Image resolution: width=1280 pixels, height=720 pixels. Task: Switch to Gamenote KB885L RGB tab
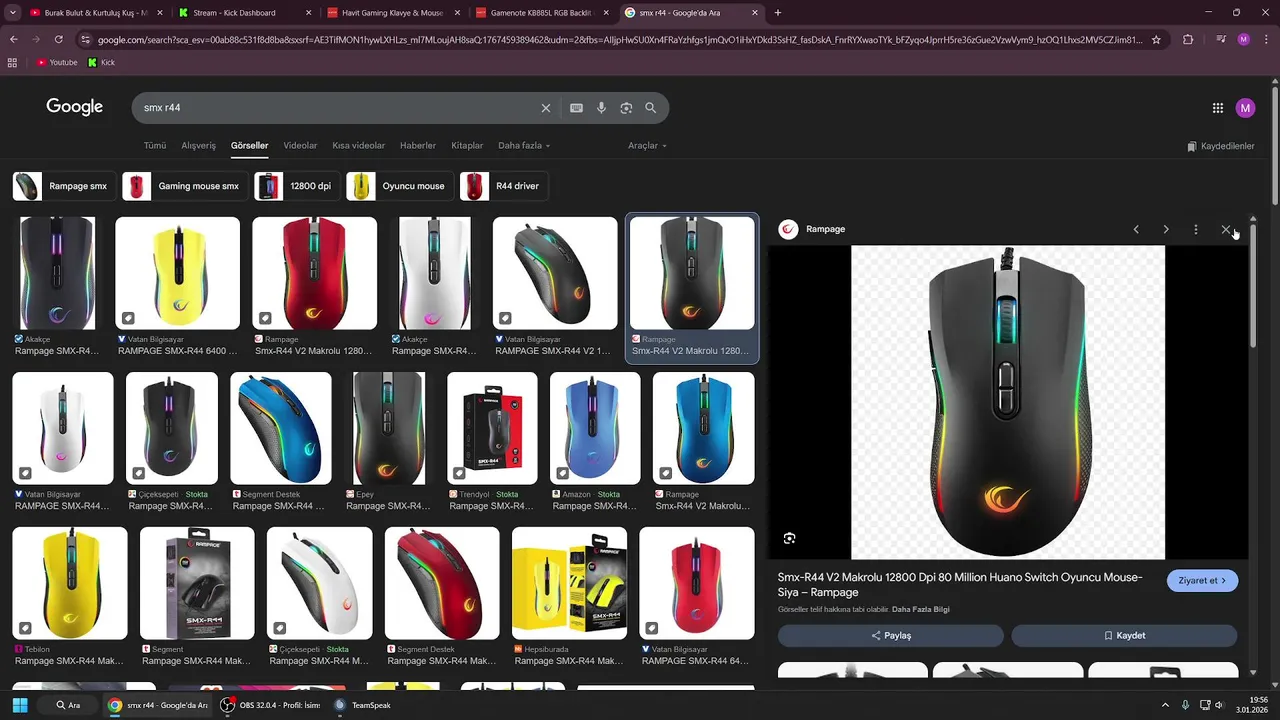542,13
